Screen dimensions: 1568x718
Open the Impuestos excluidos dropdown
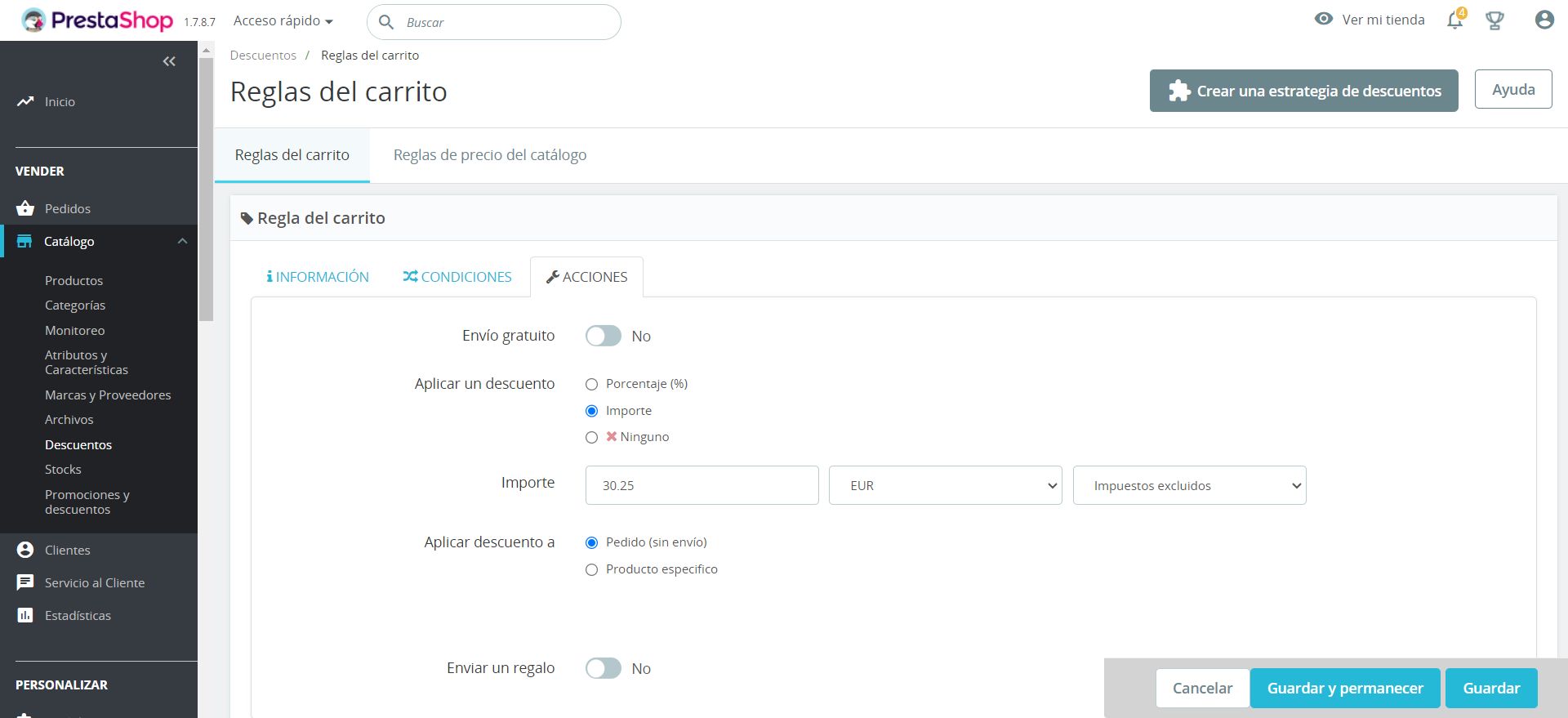click(x=1189, y=485)
